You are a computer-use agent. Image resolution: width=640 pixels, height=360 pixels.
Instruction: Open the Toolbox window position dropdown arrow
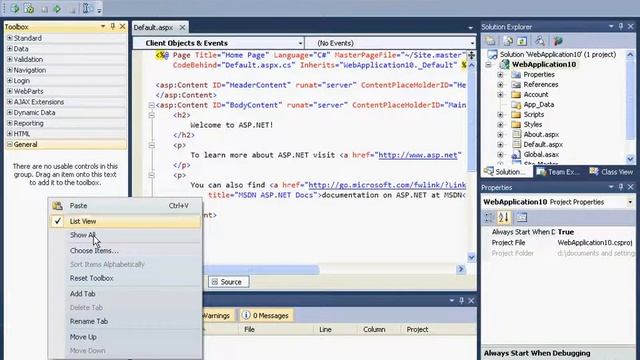click(x=103, y=27)
